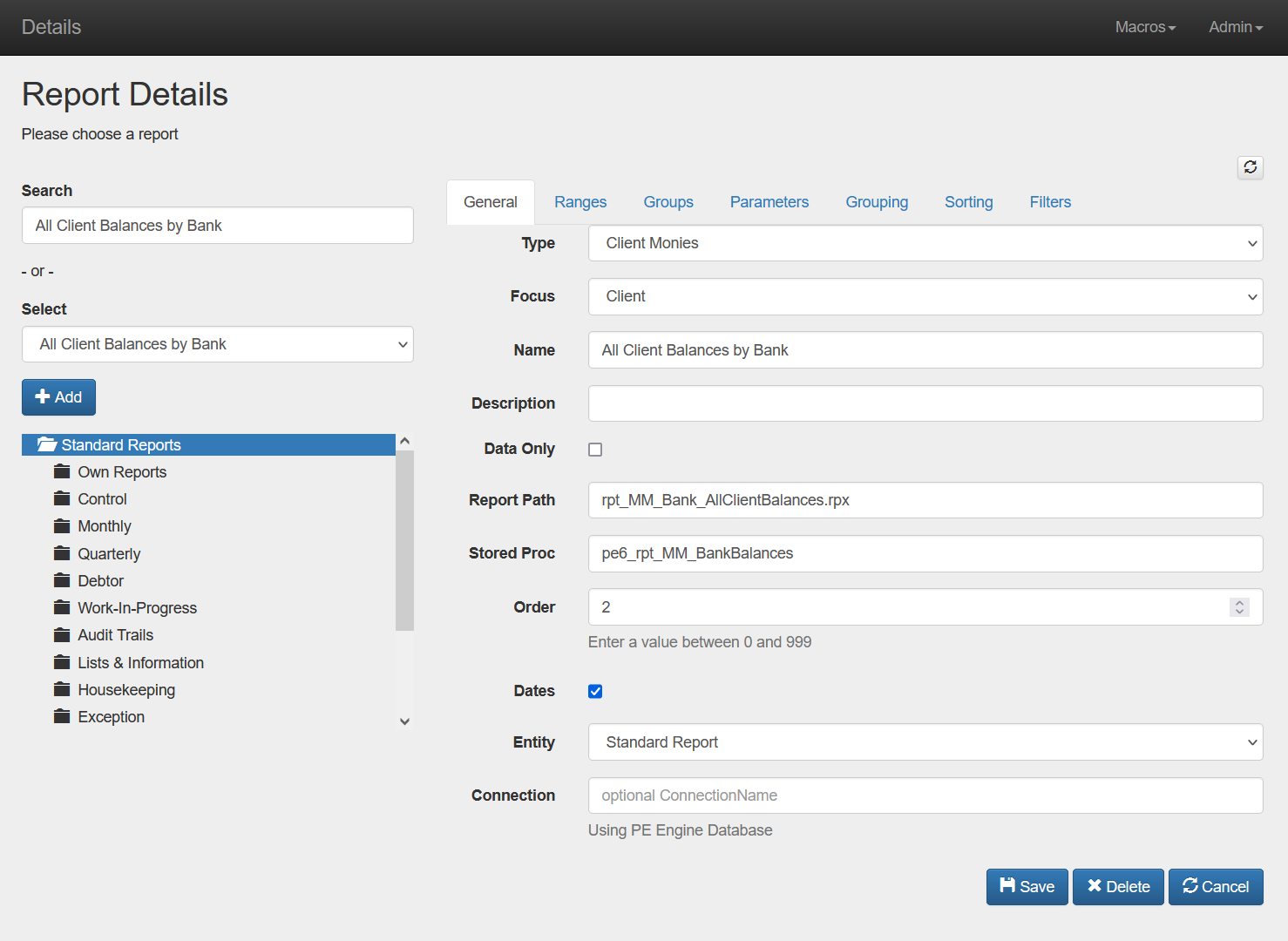Click the Add button
This screenshot has height=941, width=1288.
[58, 397]
